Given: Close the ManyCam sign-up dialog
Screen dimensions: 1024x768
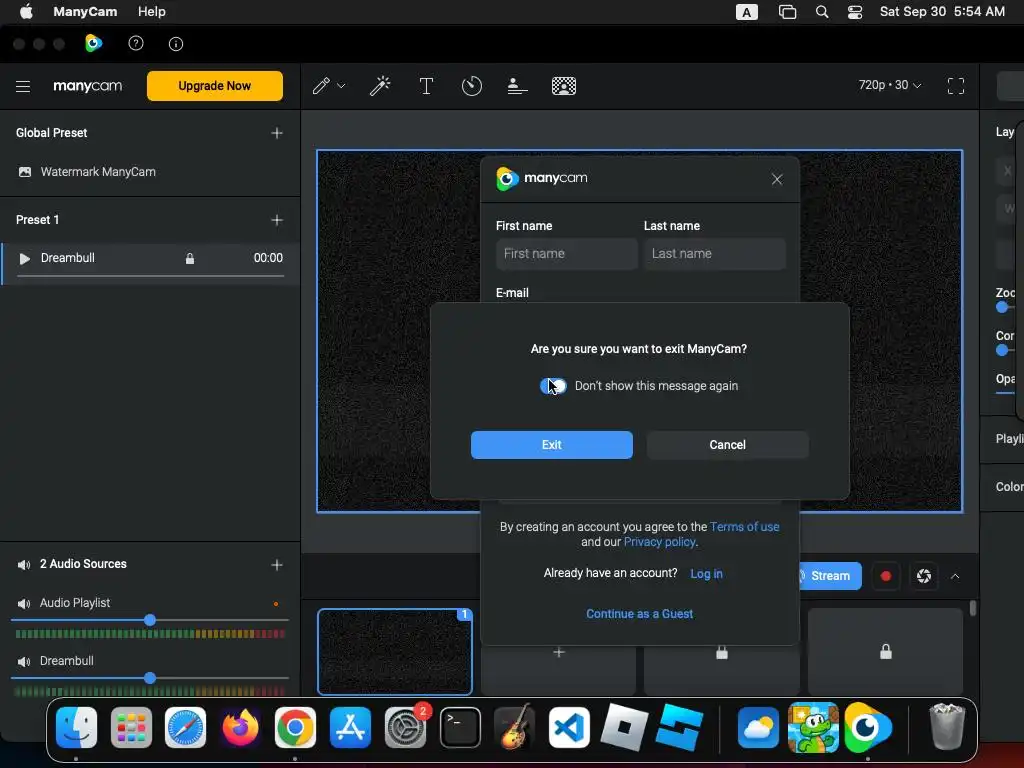Looking at the screenshot, I should 776,179.
